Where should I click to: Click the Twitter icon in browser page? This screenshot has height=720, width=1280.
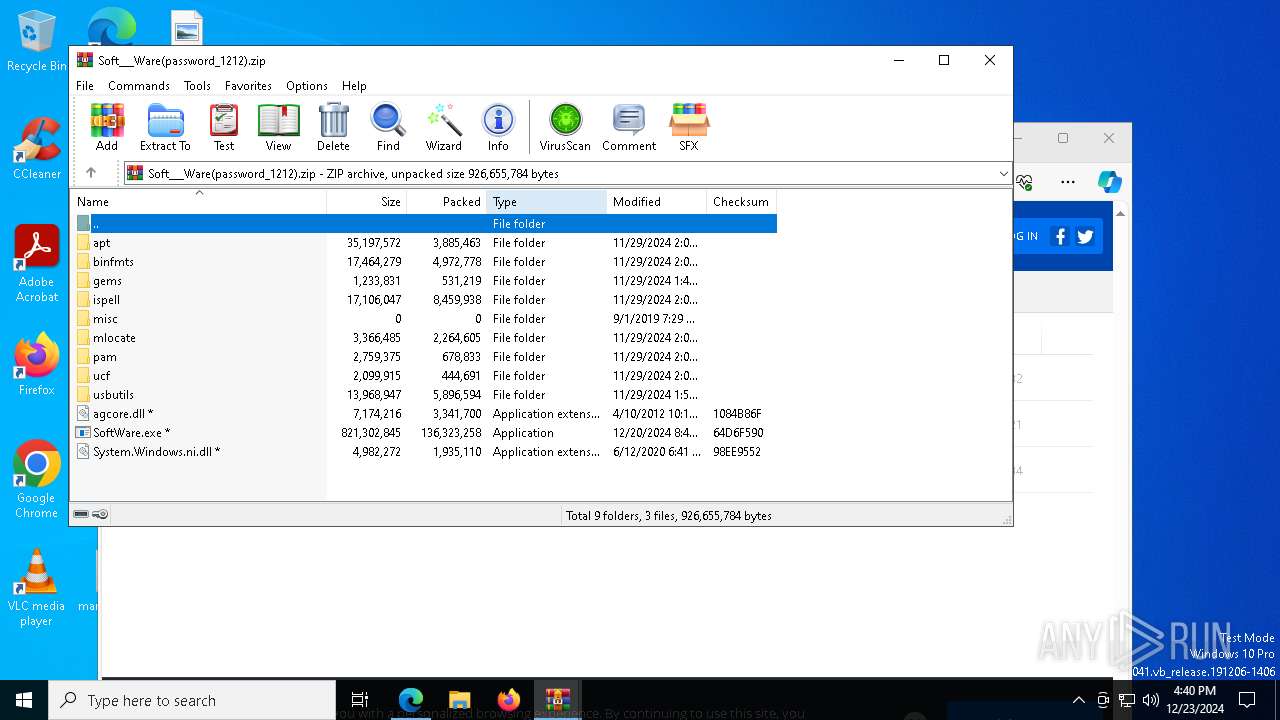point(1085,237)
